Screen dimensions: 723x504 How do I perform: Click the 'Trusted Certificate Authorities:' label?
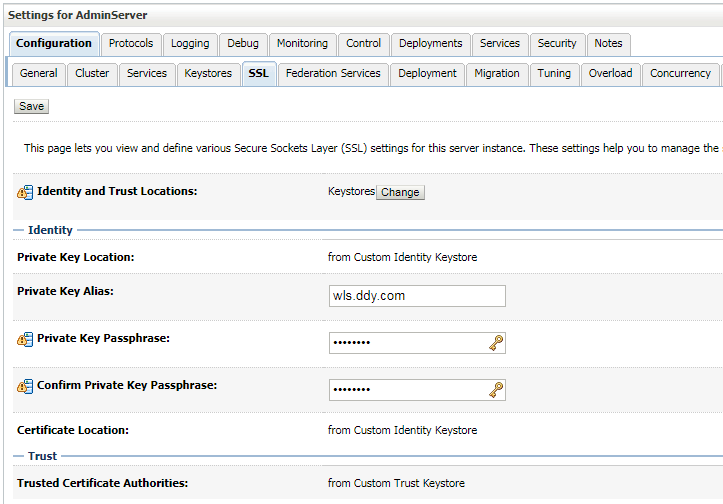[103, 483]
